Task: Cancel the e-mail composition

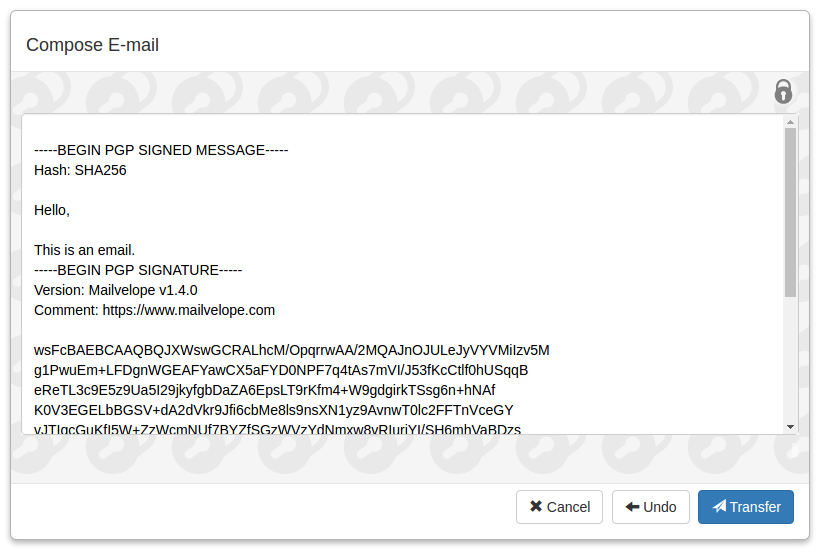Action: [559, 507]
